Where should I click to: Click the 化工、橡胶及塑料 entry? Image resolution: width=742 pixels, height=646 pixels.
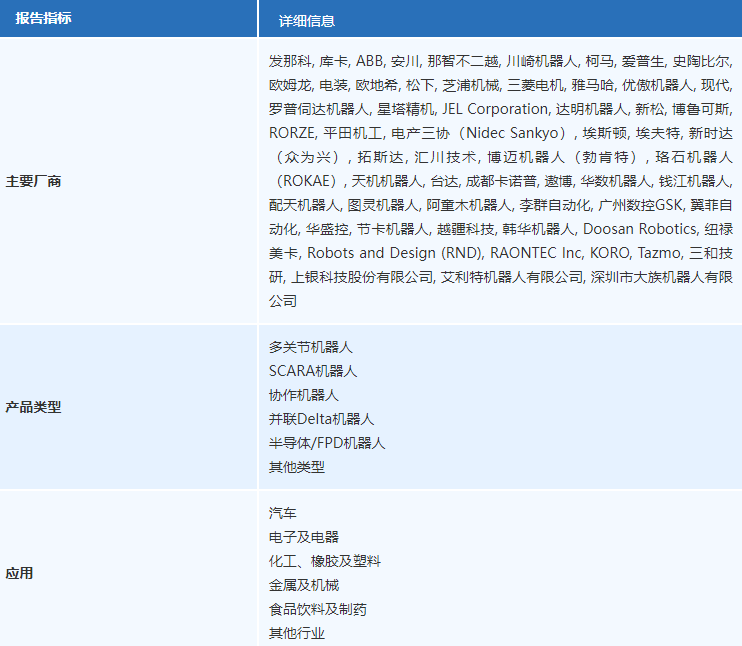coord(324,561)
